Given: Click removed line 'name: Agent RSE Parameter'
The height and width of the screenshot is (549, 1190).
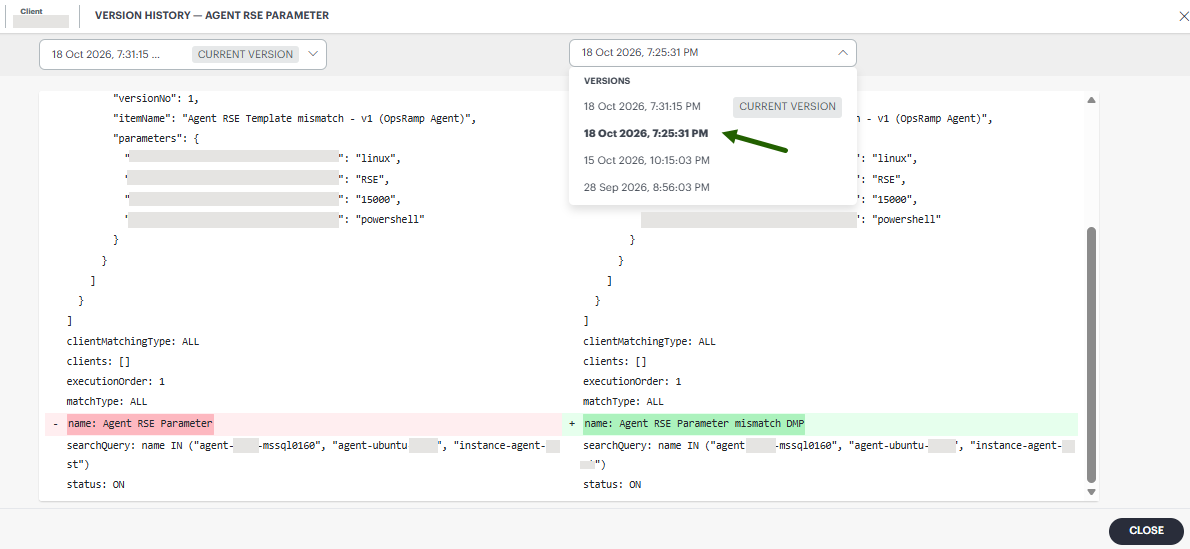Looking at the screenshot, I should (140, 424).
